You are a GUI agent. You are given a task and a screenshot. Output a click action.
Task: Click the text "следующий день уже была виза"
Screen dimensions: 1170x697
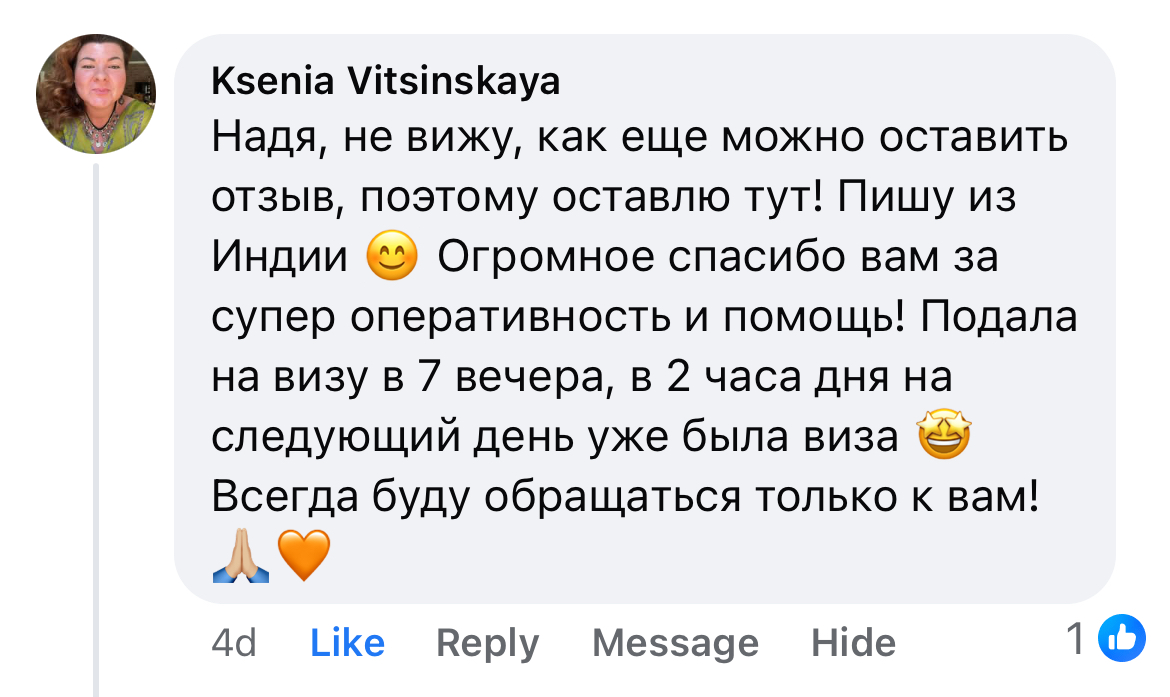click(x=555, y=438)
